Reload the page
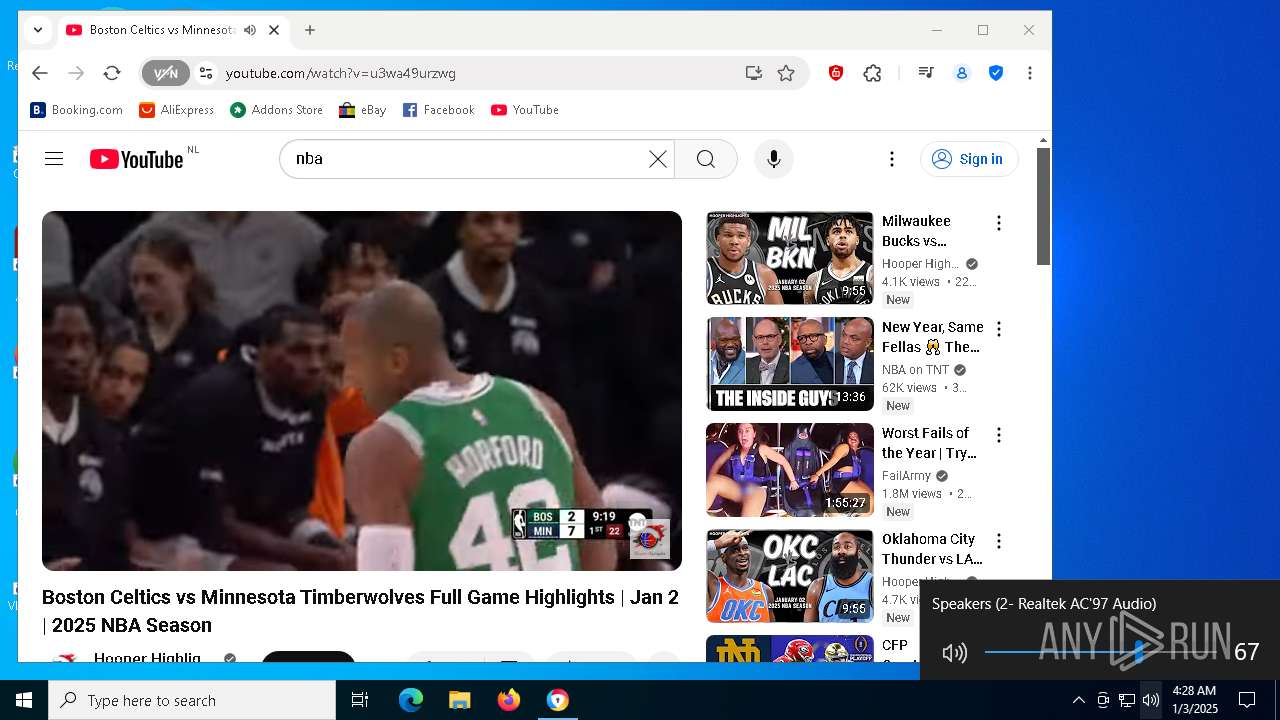 click(x=112, y=73)
